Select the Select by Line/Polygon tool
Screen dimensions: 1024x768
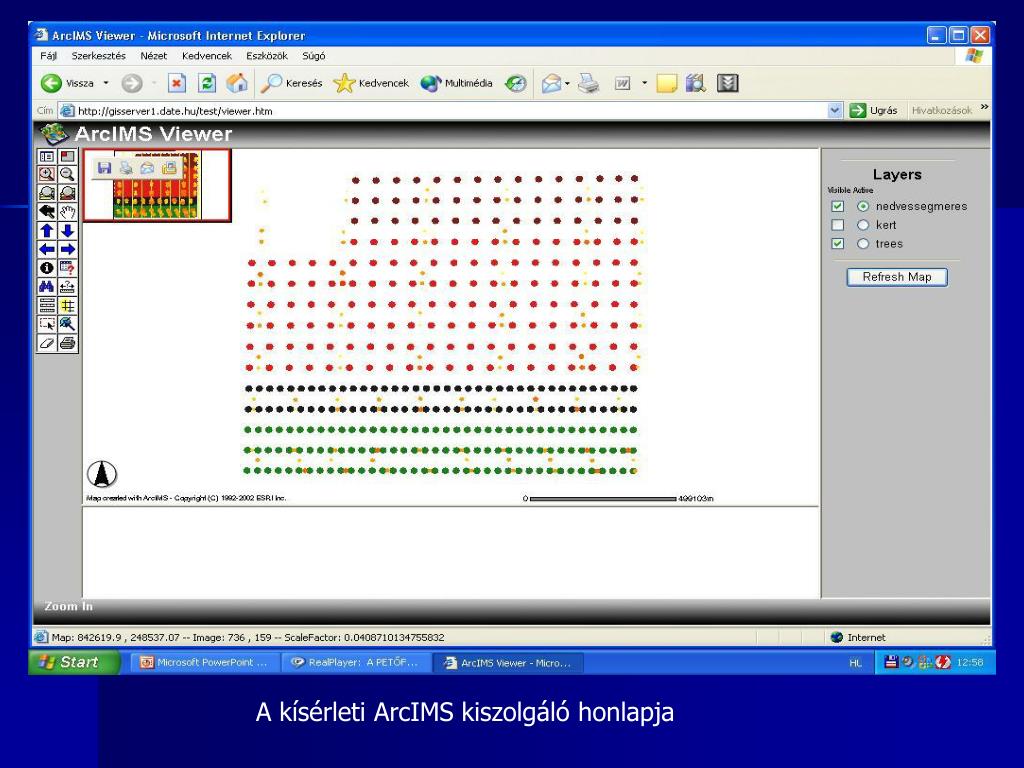click(67, 324)
